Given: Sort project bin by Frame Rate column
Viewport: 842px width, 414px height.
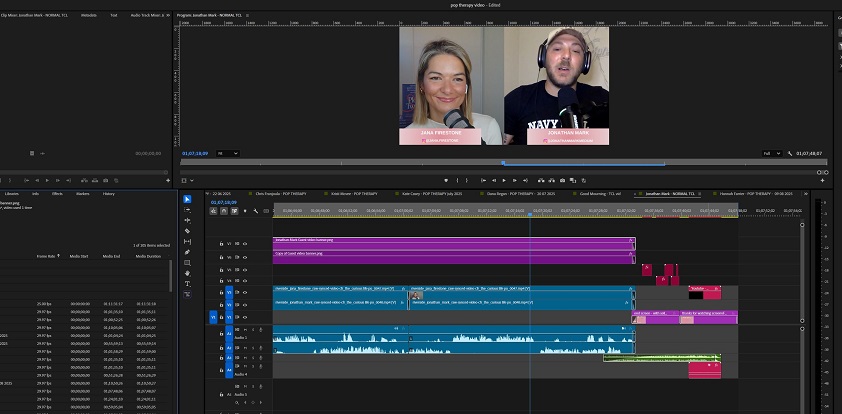Looking at the screenshot, I should 47,256.
